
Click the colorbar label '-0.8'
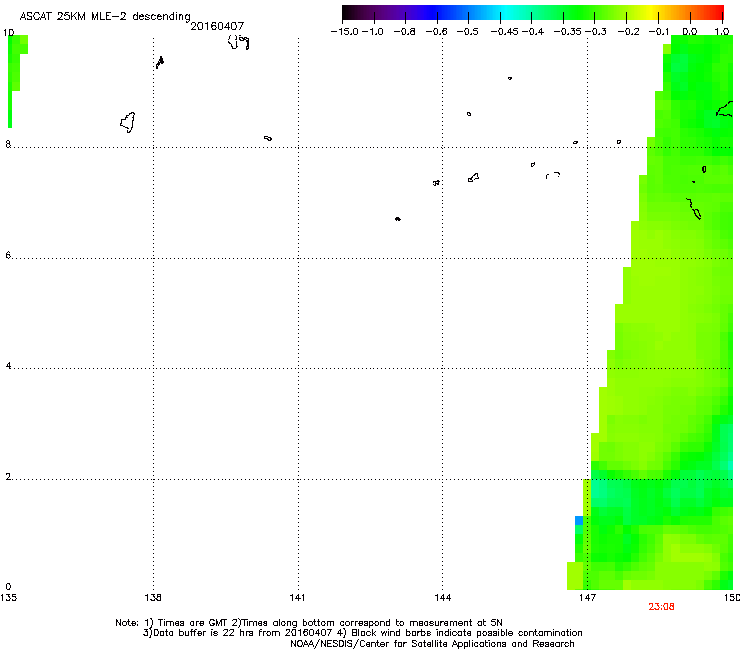(404, 32)
